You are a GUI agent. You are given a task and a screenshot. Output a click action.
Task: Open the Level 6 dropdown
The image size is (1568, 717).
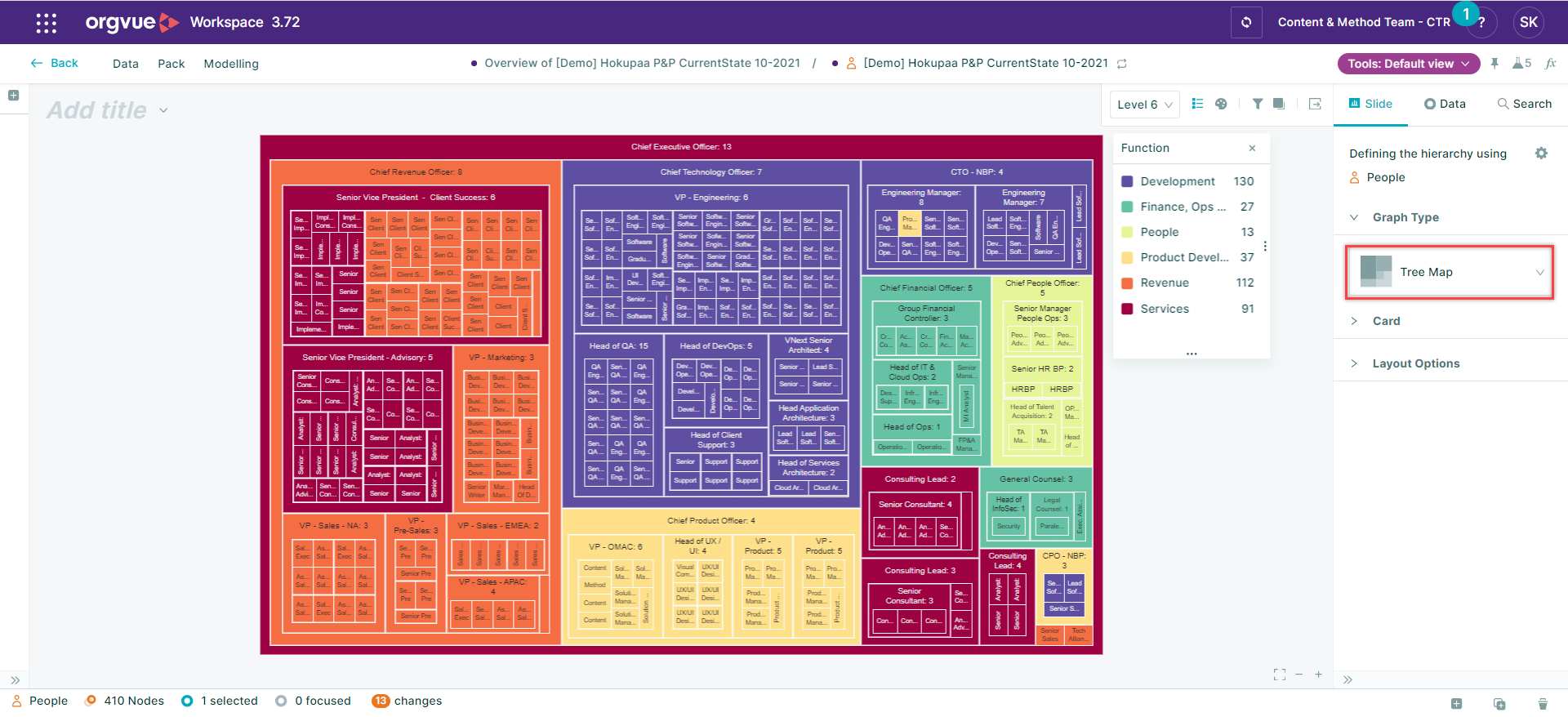(x=1144, y=105)
